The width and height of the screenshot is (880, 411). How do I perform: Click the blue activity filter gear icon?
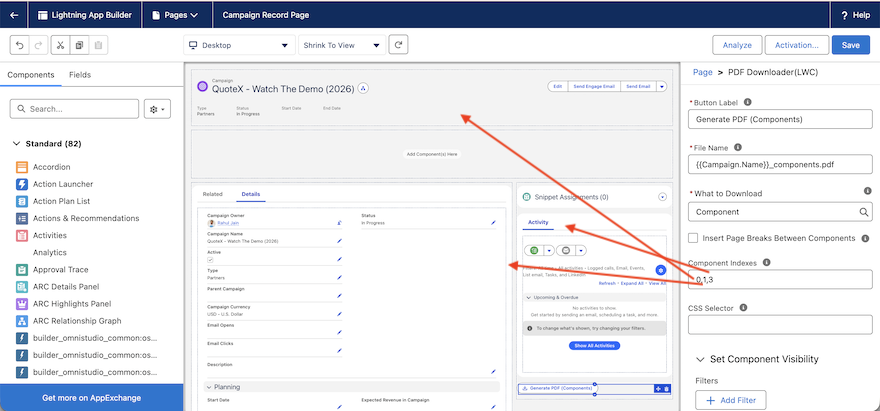tap(661, 270)
